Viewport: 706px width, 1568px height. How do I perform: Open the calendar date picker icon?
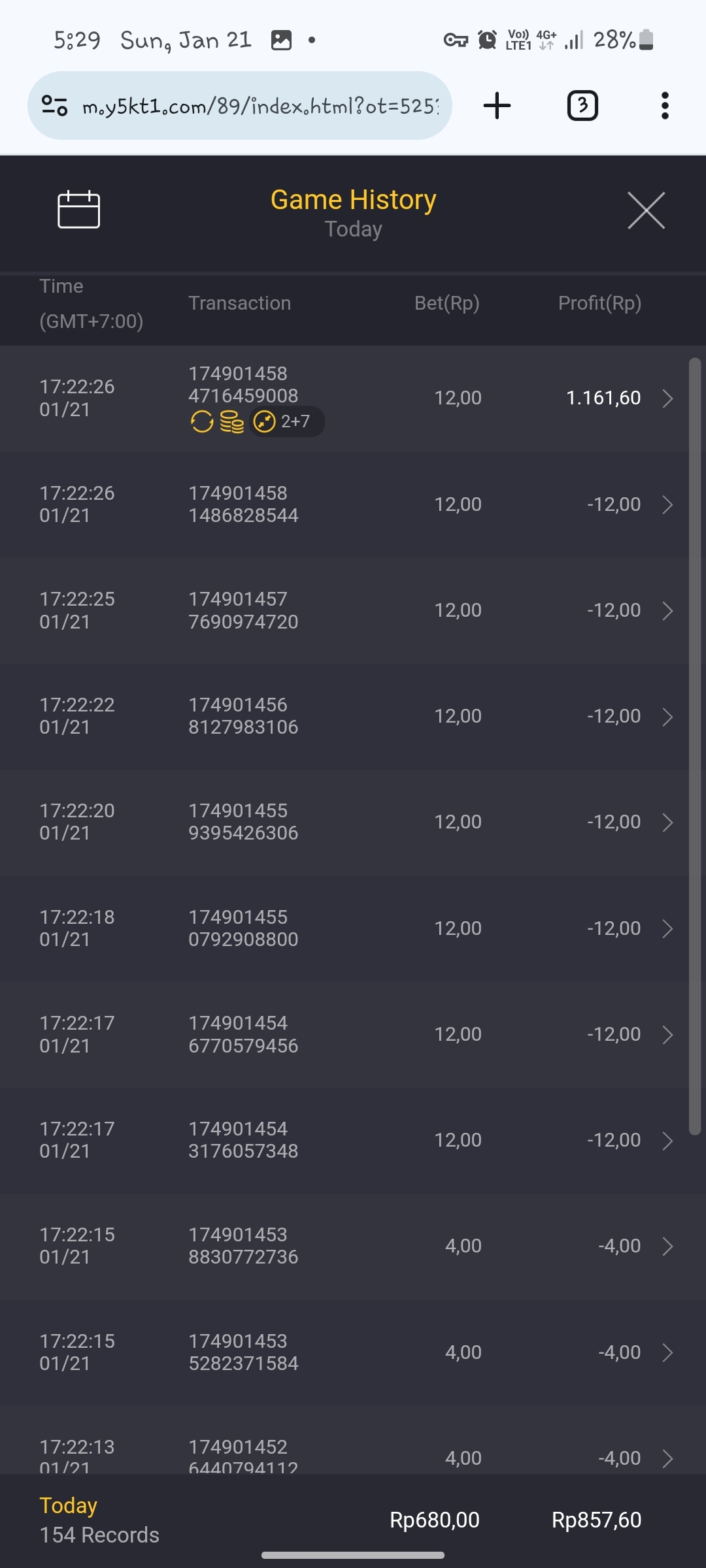tap(78, 210)
